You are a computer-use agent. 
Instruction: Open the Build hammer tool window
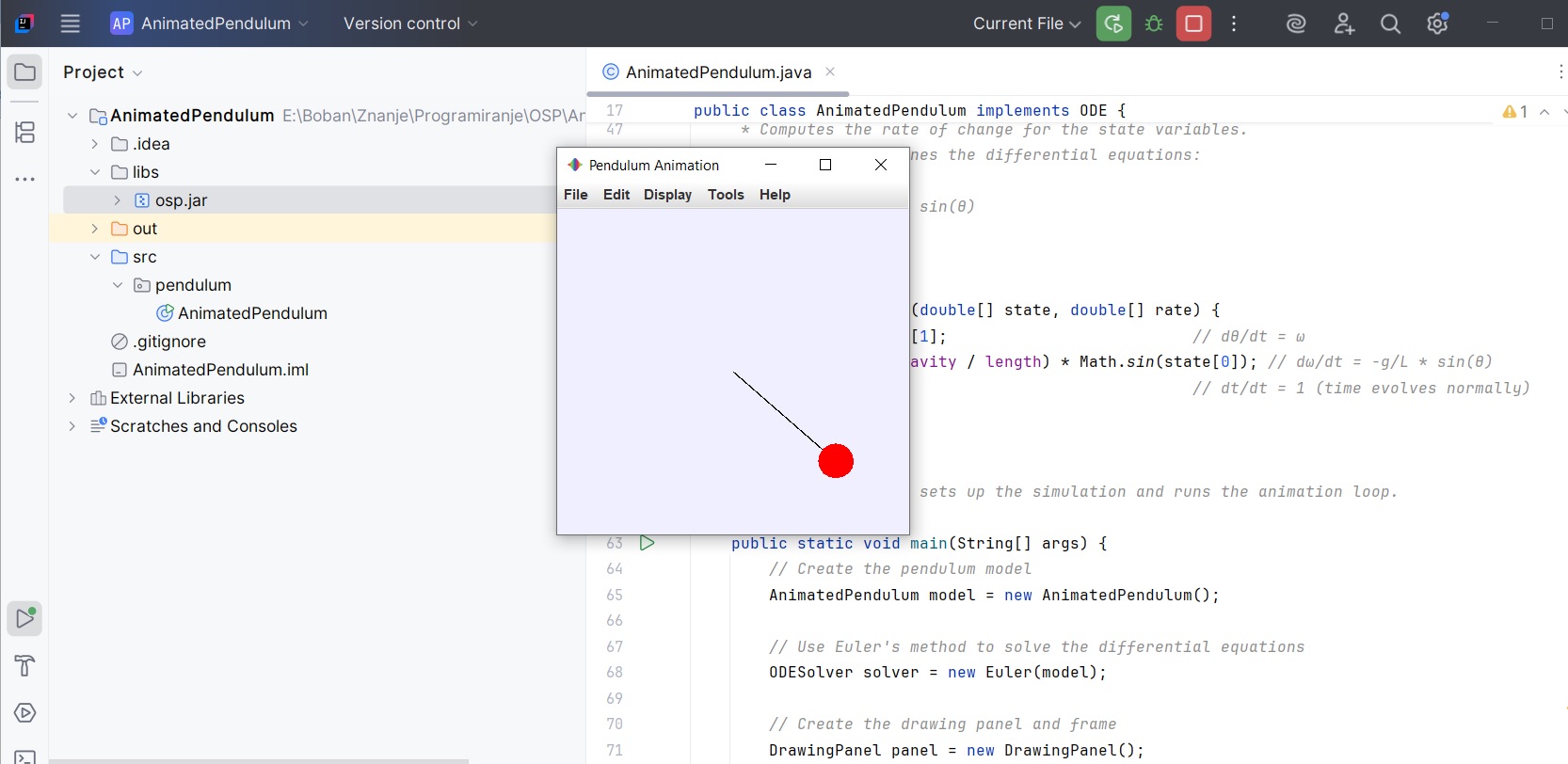pyautogui.click(x=25, y=666)
